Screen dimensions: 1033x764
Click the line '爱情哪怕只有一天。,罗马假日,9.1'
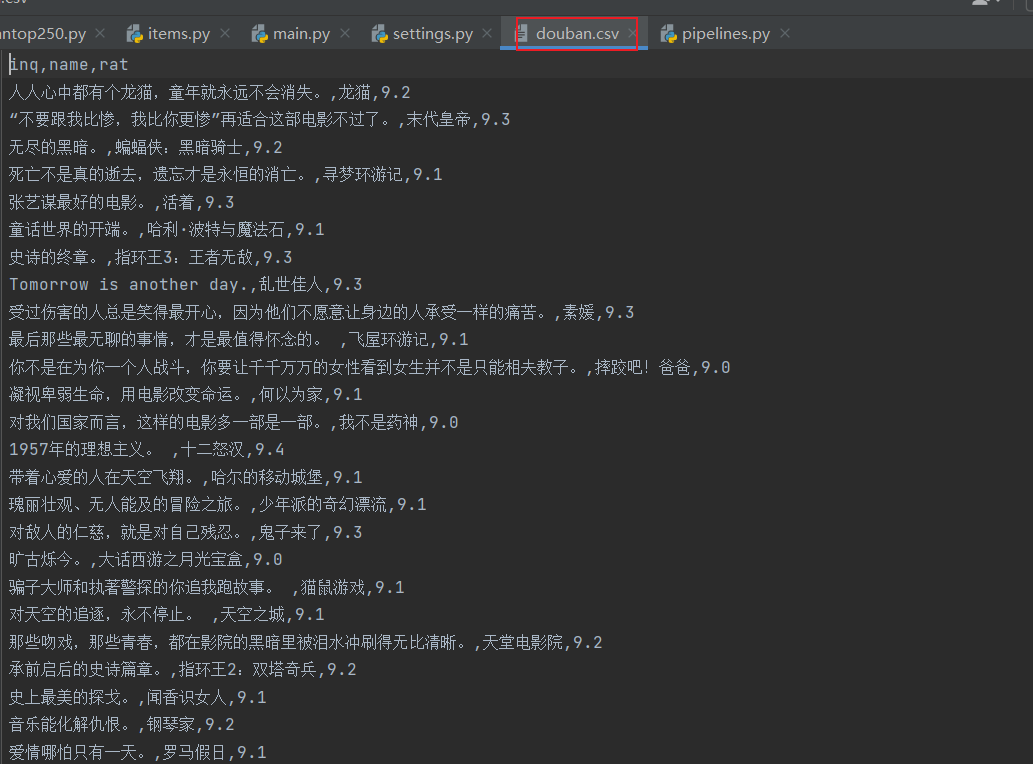pos(138,752)
